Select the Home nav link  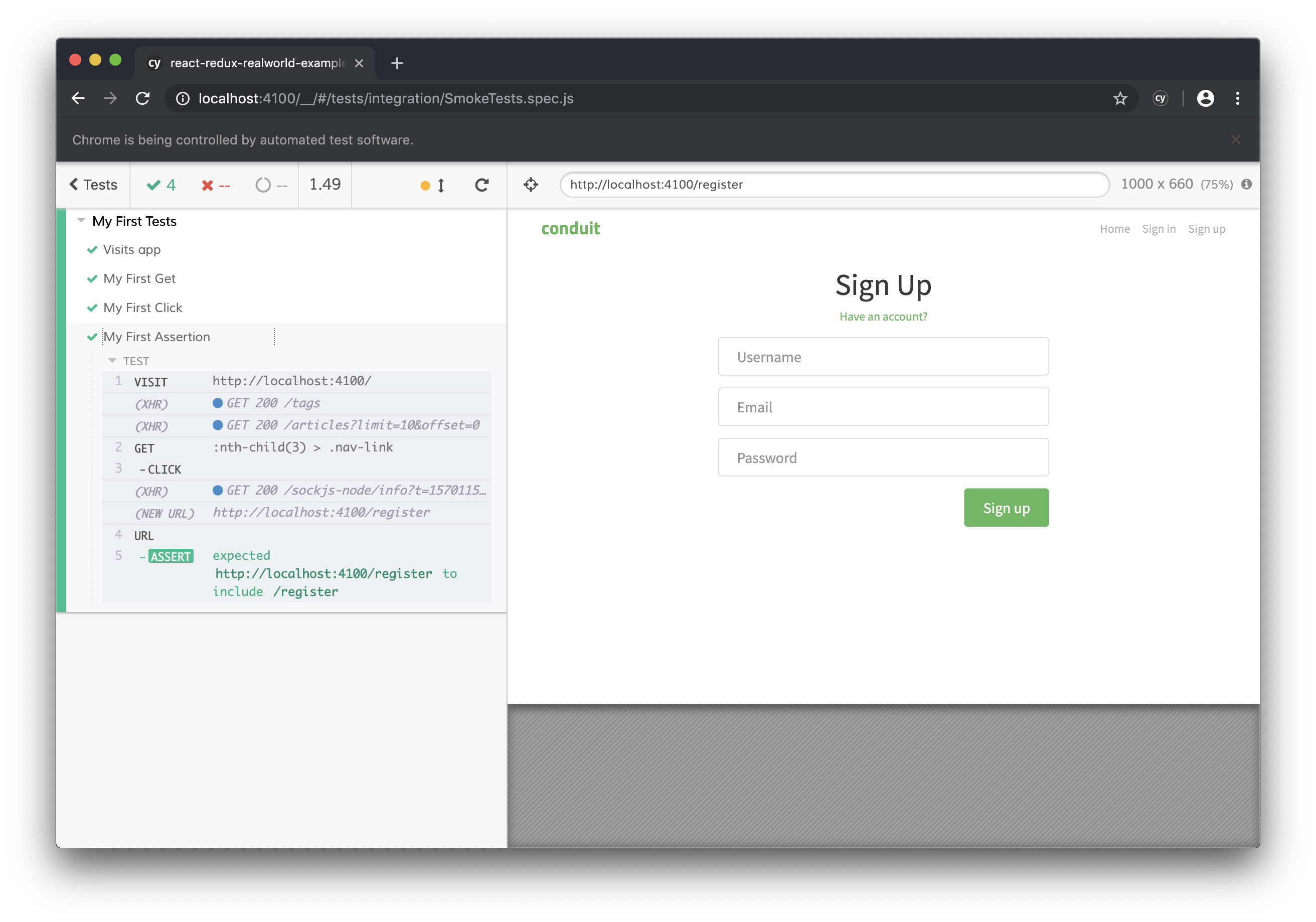point(1114,229)
